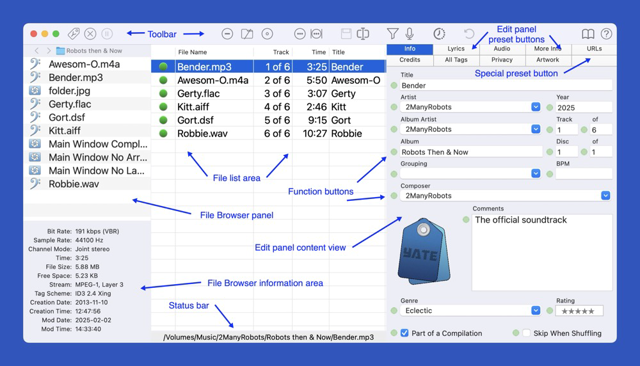Click green status dot of Kitt.aiff row

point(163,107)
